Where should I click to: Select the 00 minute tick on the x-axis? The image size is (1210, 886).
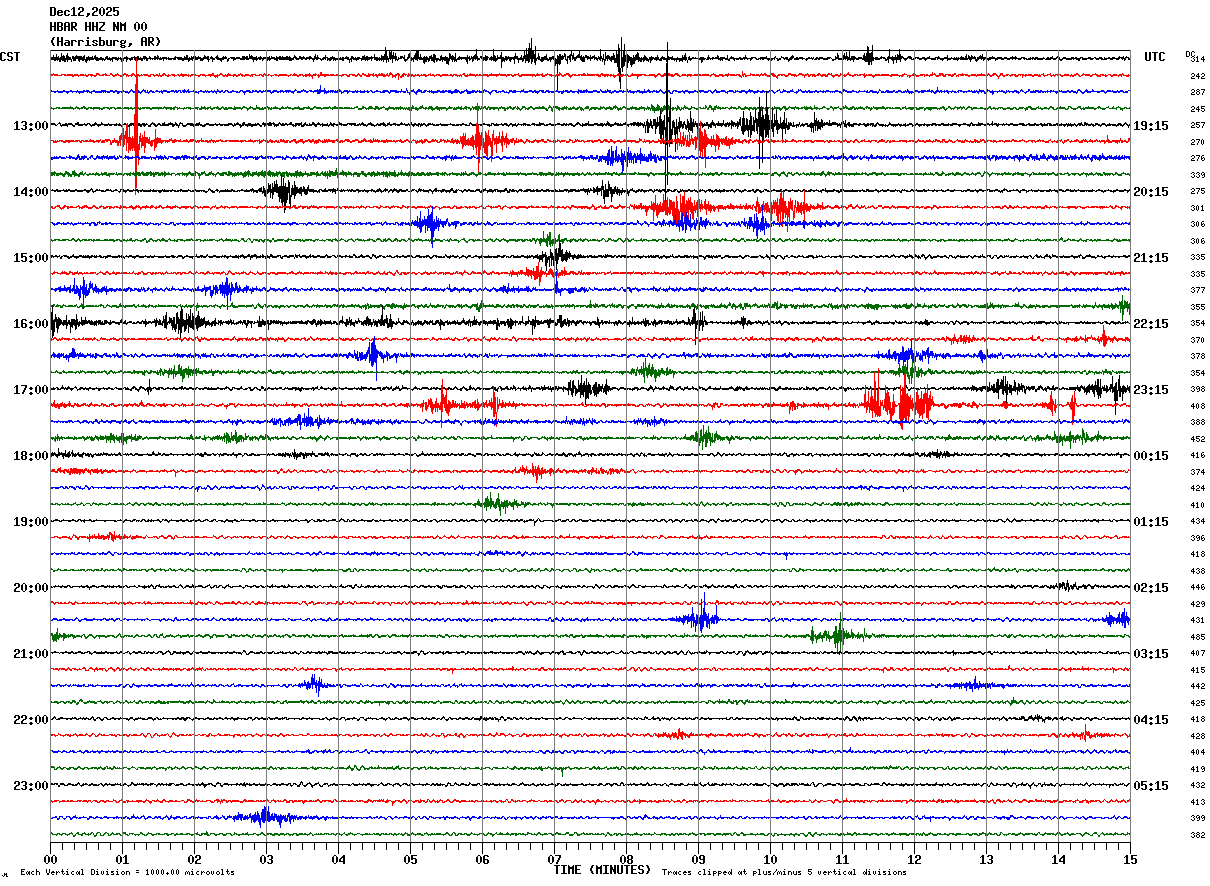[50, 859]
